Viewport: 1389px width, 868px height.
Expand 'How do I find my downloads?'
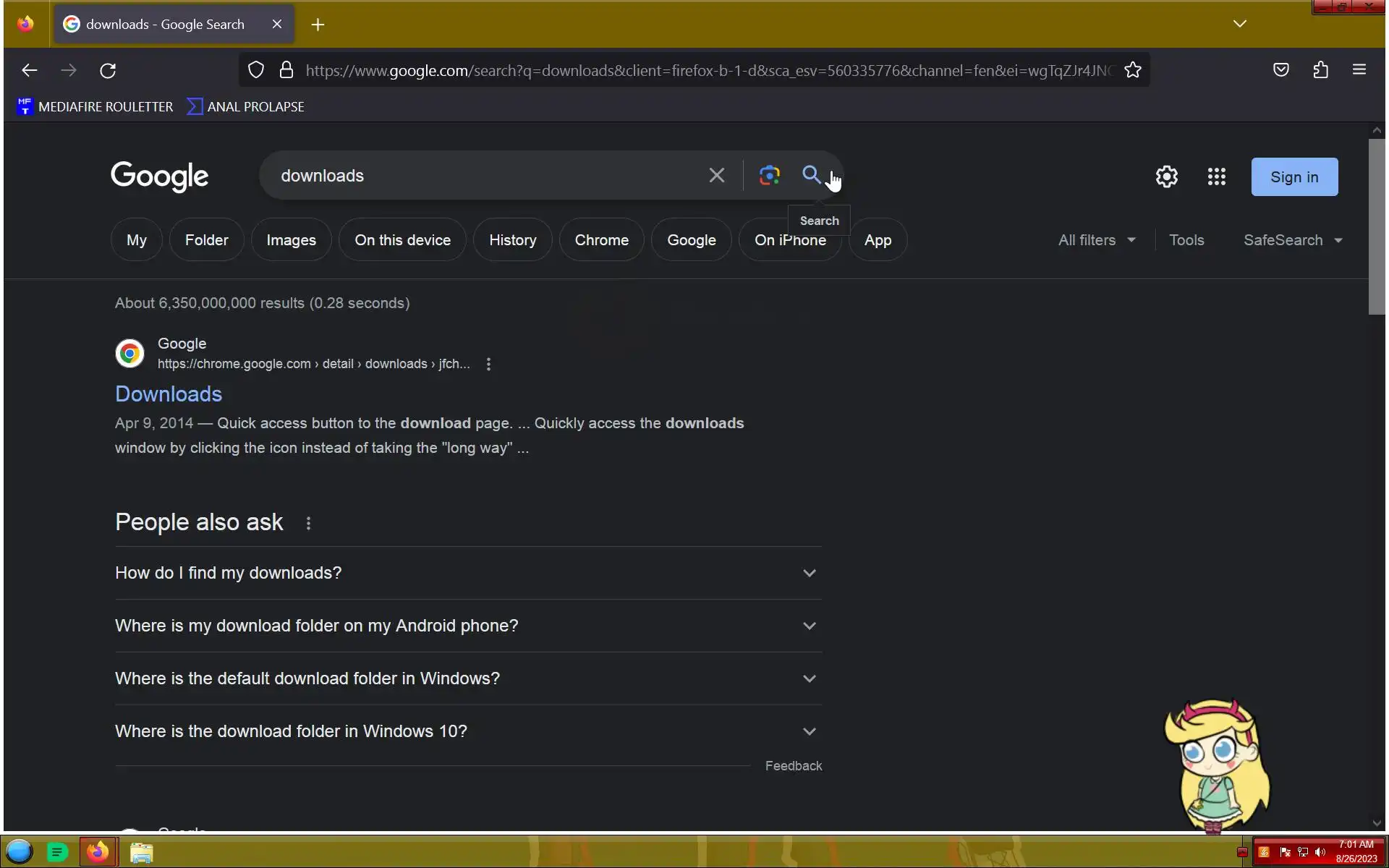pyautogui.click(x=467, y=573)
